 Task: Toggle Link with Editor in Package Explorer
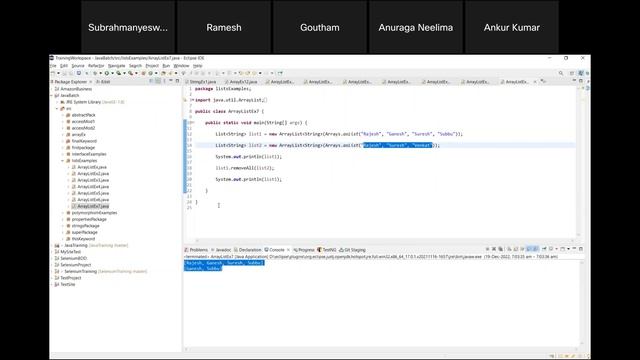tap(158, 81)
